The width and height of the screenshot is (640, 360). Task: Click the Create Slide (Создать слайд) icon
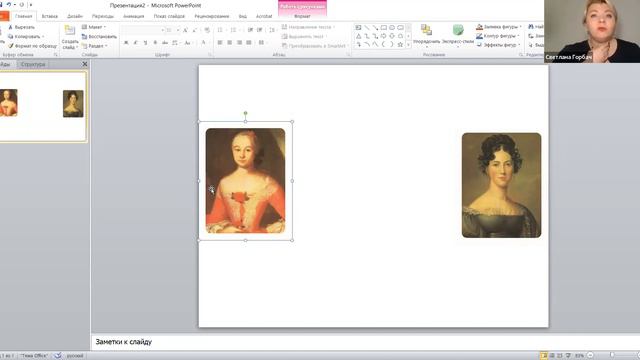pos(70,30)
